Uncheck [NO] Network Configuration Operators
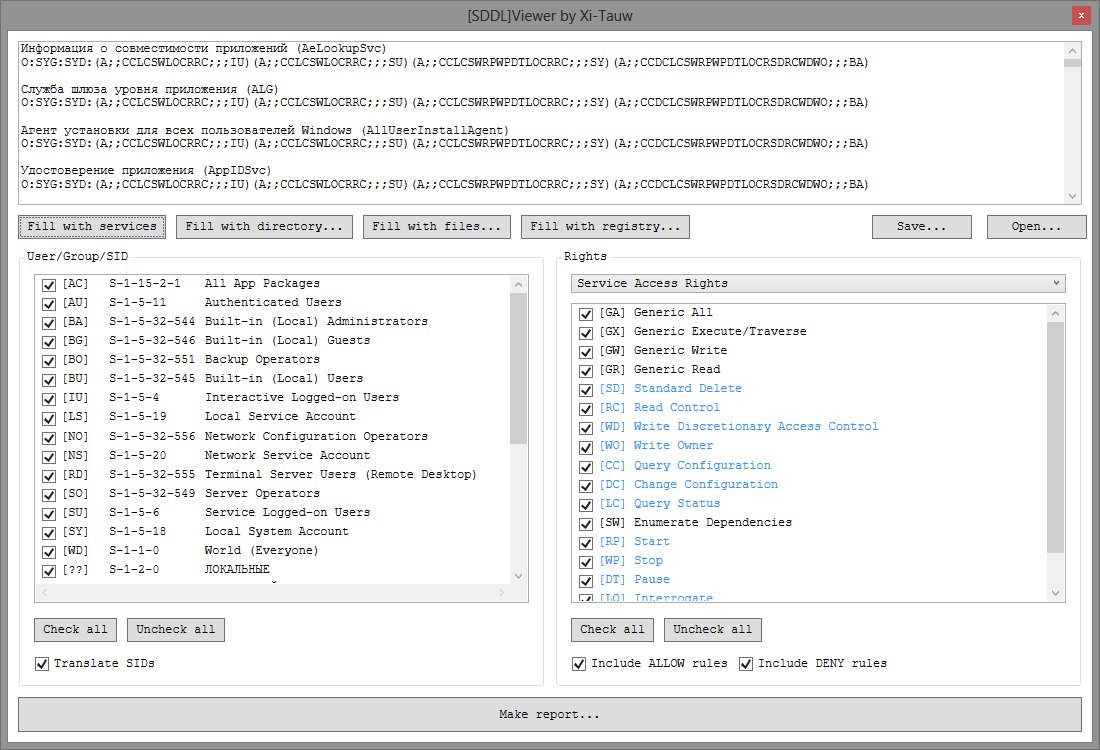The height and width of the screenshot is (750, 1100). click(x=48, y=438)
